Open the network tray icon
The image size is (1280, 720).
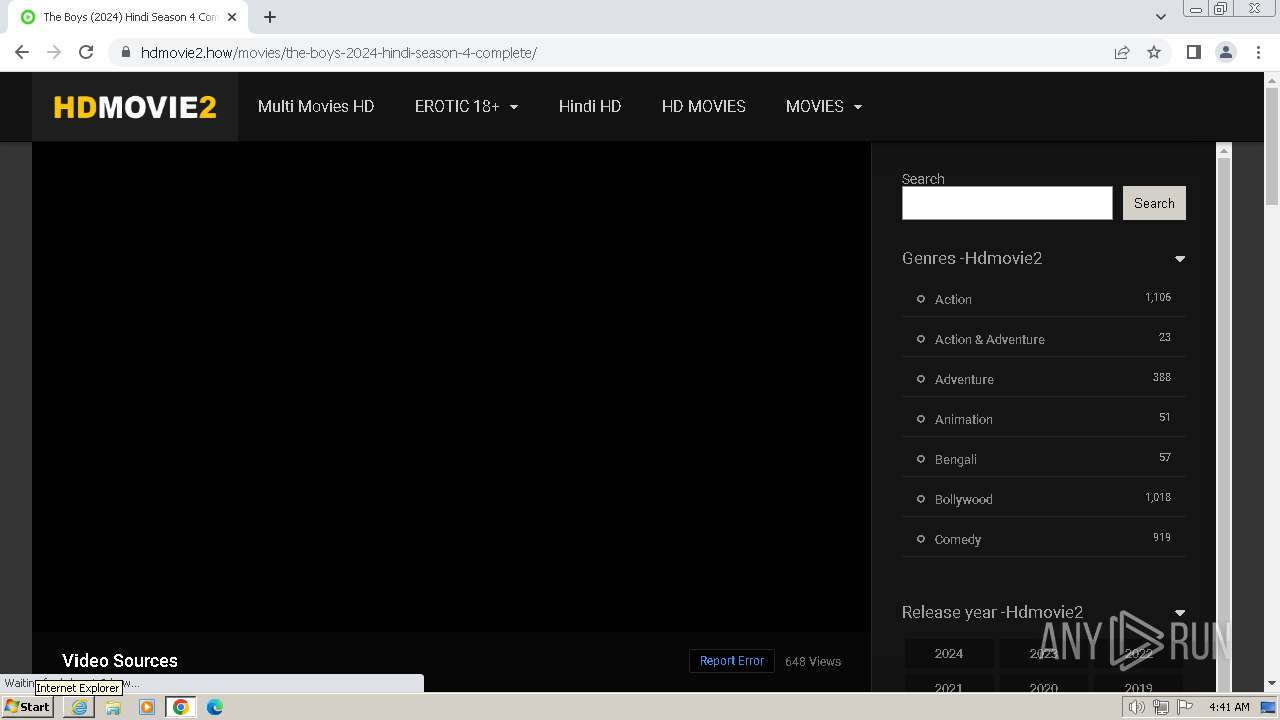pos(1161,707)
